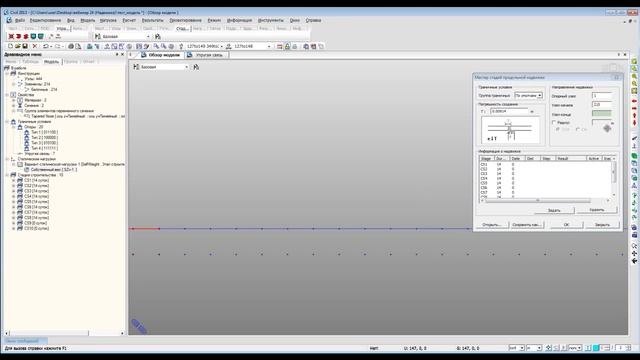640x360 pixels.
Task: Expand the CS1 [14 суток] stage
Action: (13, 180)
